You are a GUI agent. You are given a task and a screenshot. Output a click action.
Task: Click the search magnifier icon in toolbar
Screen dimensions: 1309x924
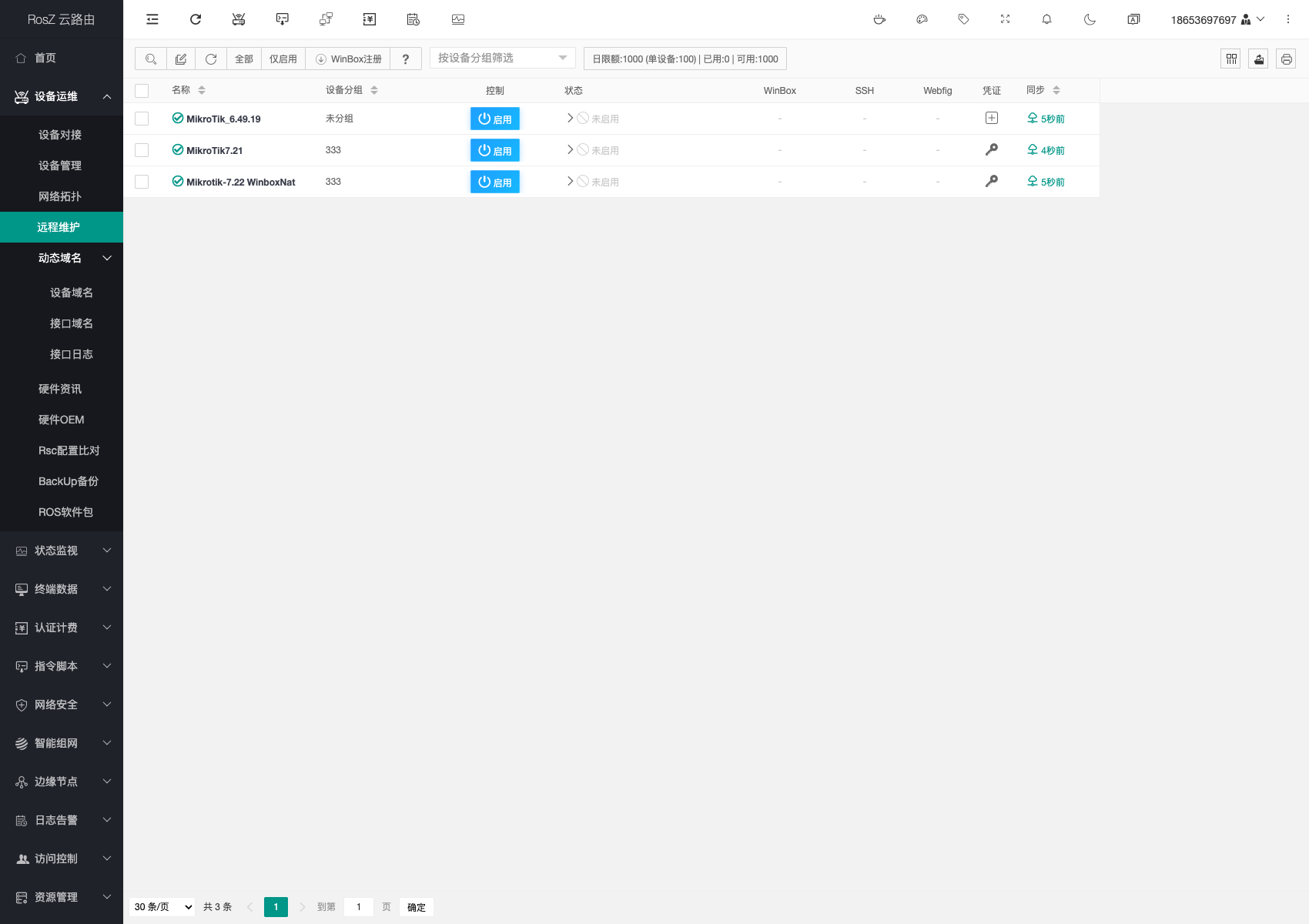[151, 59]
